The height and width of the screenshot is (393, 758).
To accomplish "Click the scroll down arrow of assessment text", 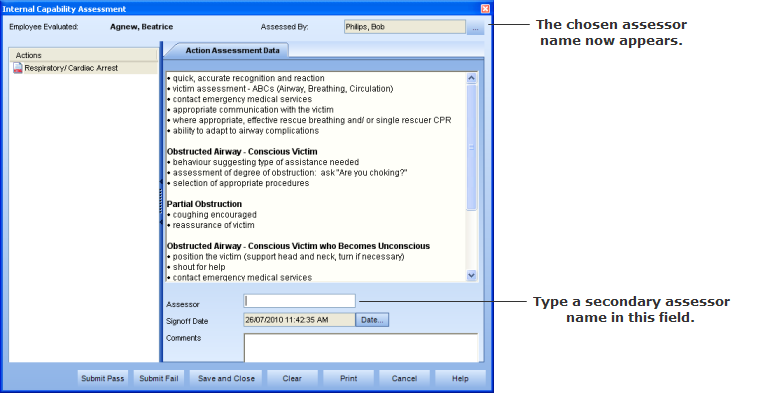I will click(x=471, y=276).
